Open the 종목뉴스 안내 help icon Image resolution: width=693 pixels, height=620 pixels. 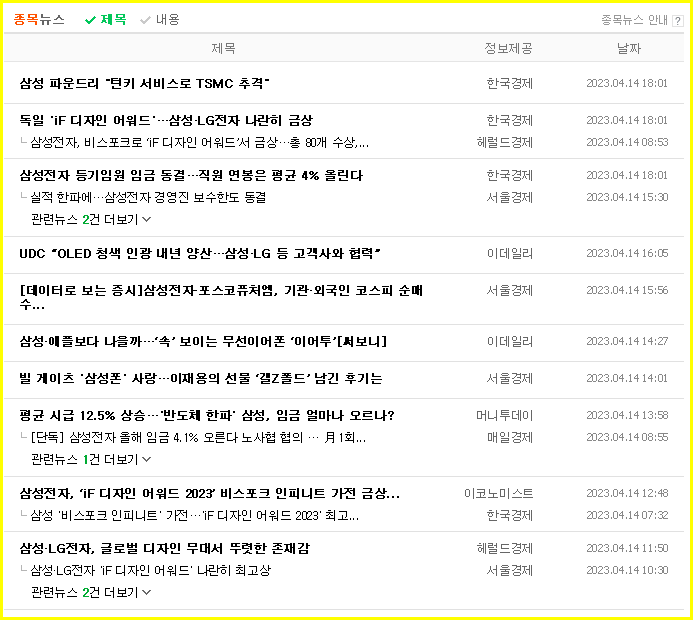coord(677,21)
